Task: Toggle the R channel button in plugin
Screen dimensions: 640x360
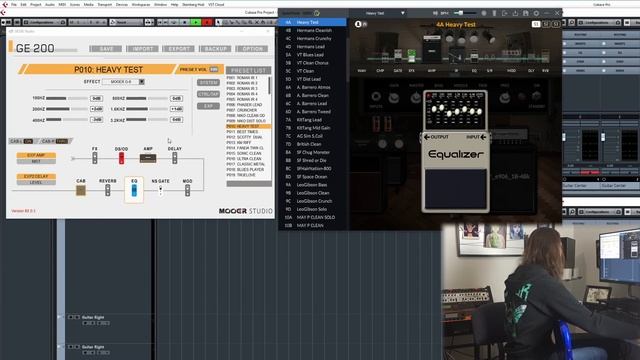Action: pos(364,24)
